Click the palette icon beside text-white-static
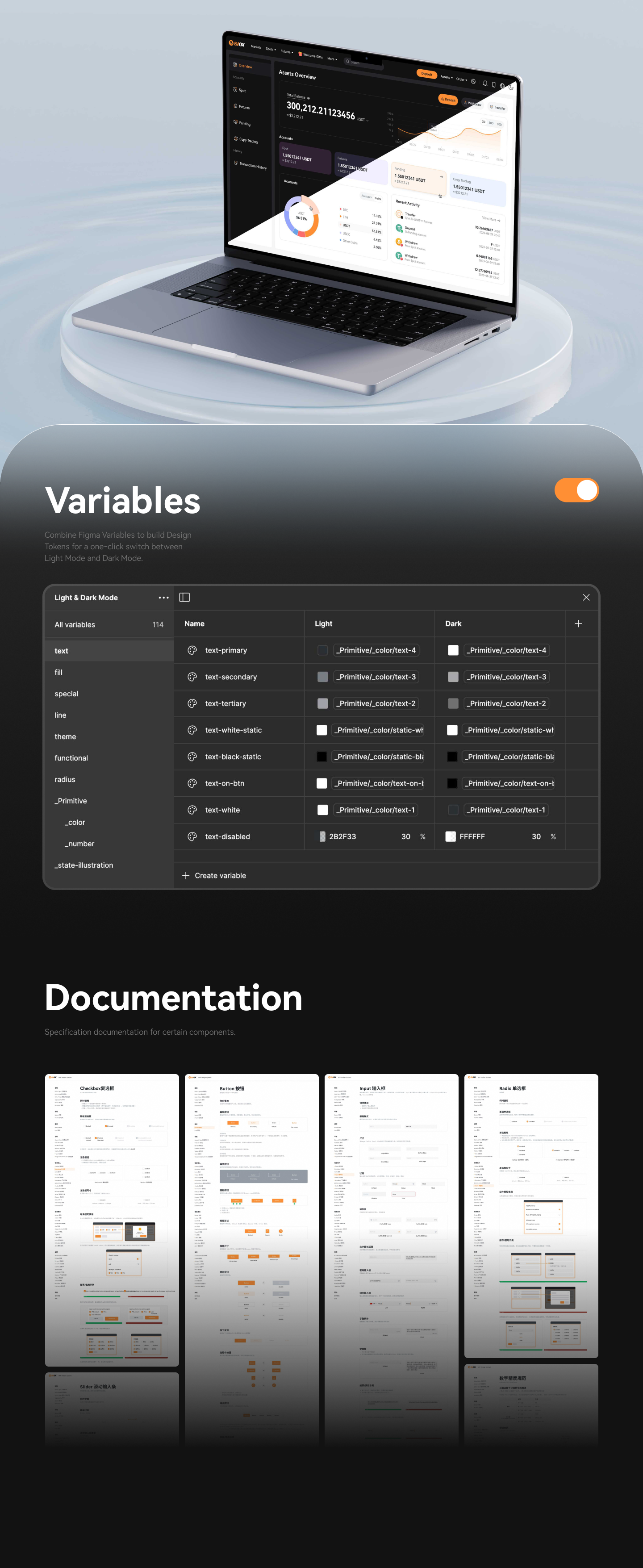 (192, 730)
